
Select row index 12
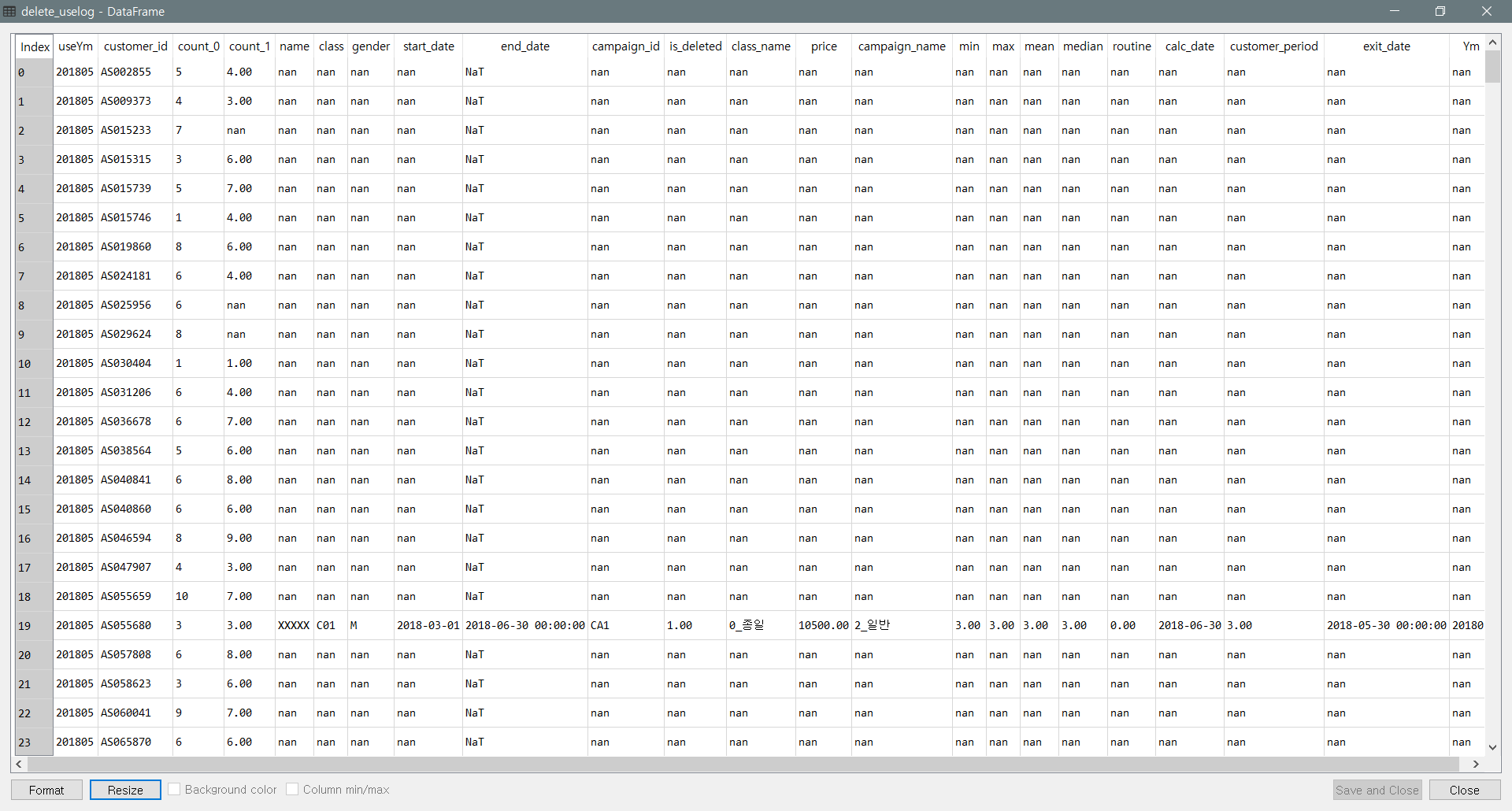(x=34, y=422)
